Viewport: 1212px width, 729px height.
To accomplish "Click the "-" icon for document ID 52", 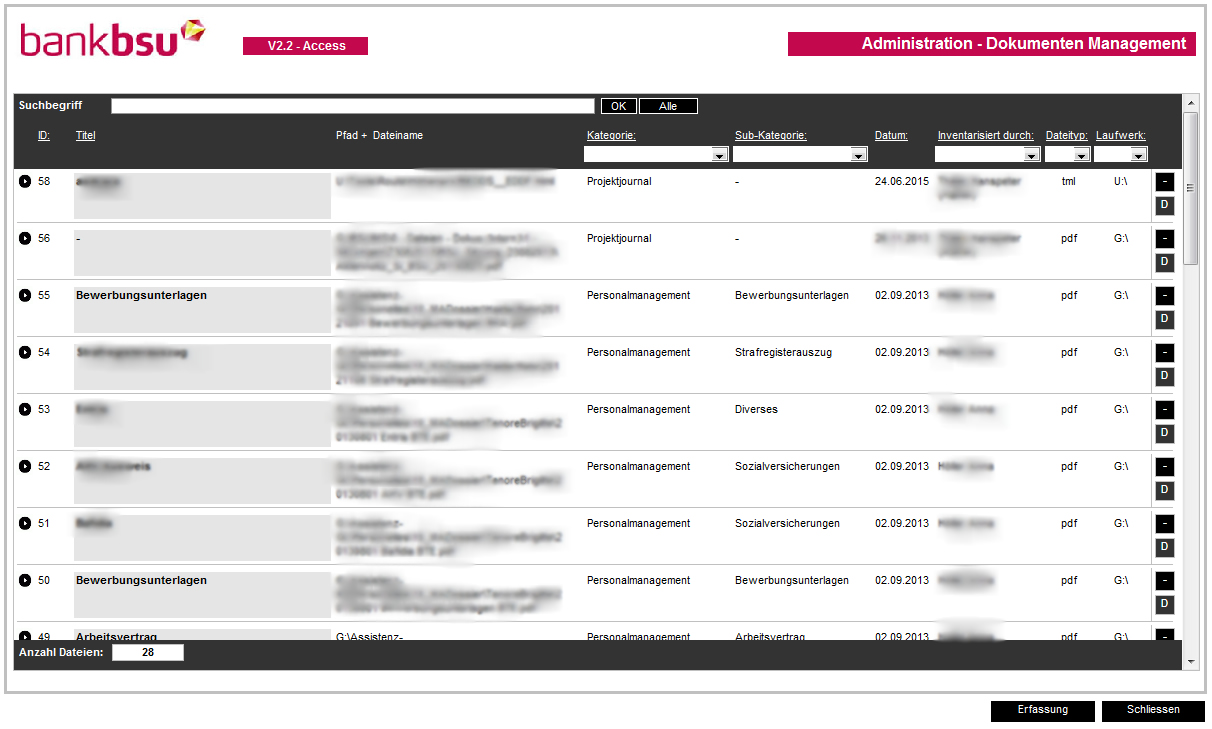I will 1163,466.
